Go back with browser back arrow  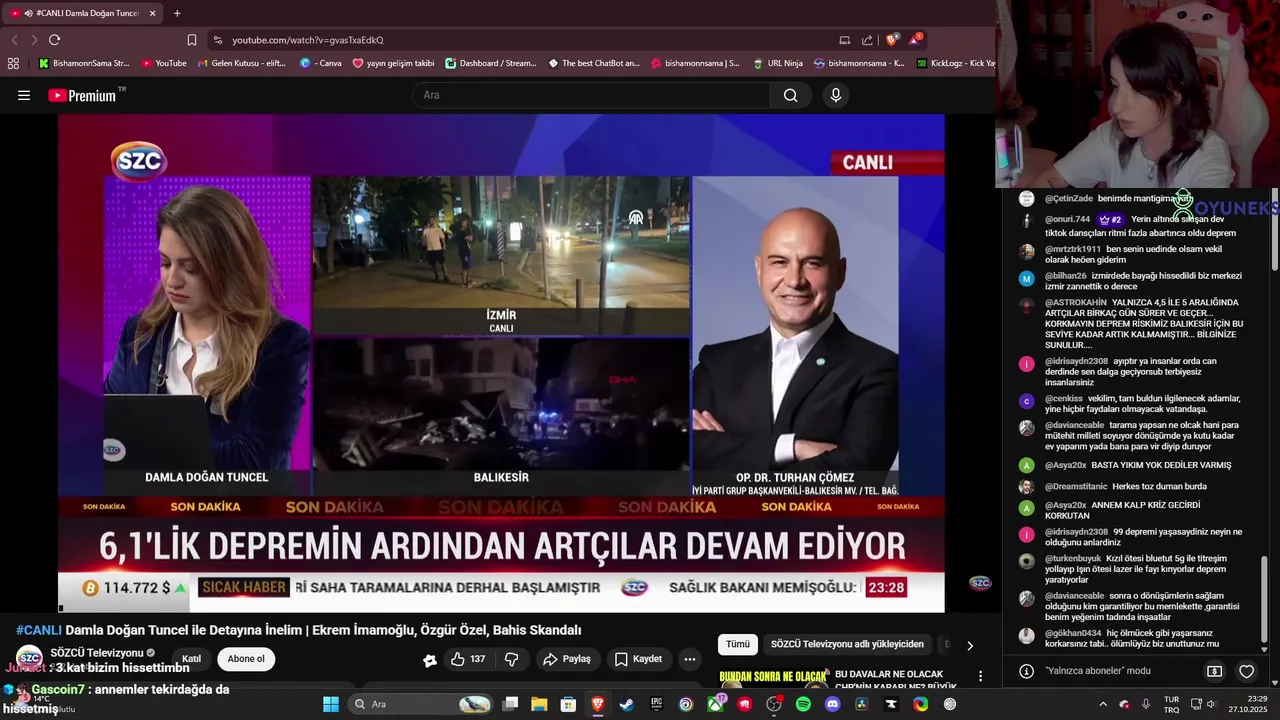click(x=14, y=40)
